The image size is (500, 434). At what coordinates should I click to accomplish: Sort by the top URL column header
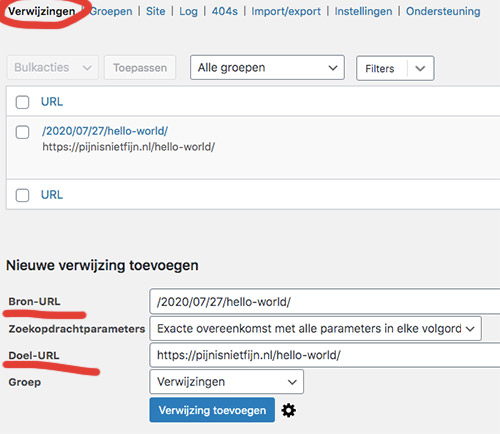52,102
